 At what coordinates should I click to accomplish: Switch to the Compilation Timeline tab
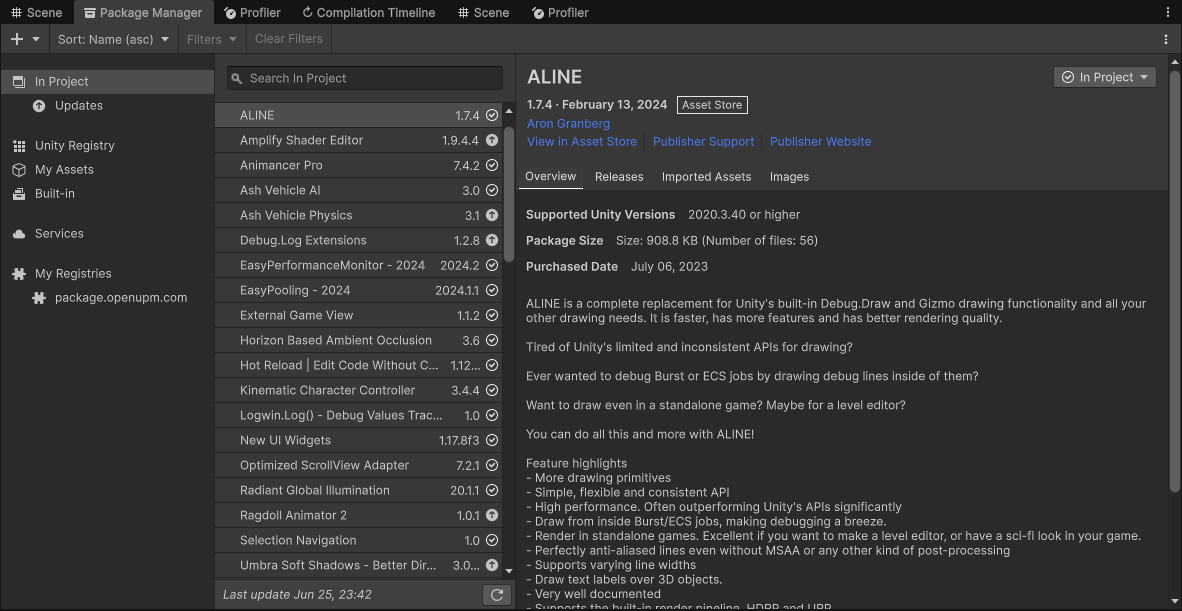pyautogui.click(x=368, y=12)
